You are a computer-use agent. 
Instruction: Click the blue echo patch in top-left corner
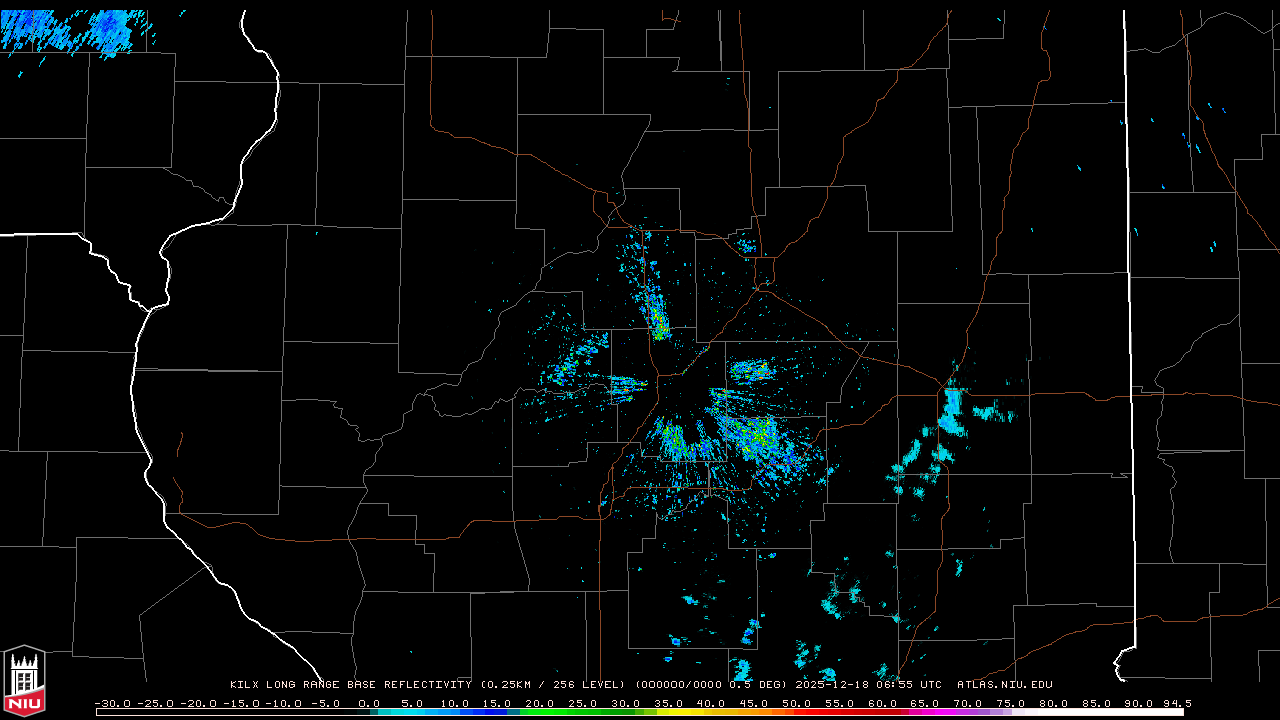70,30
